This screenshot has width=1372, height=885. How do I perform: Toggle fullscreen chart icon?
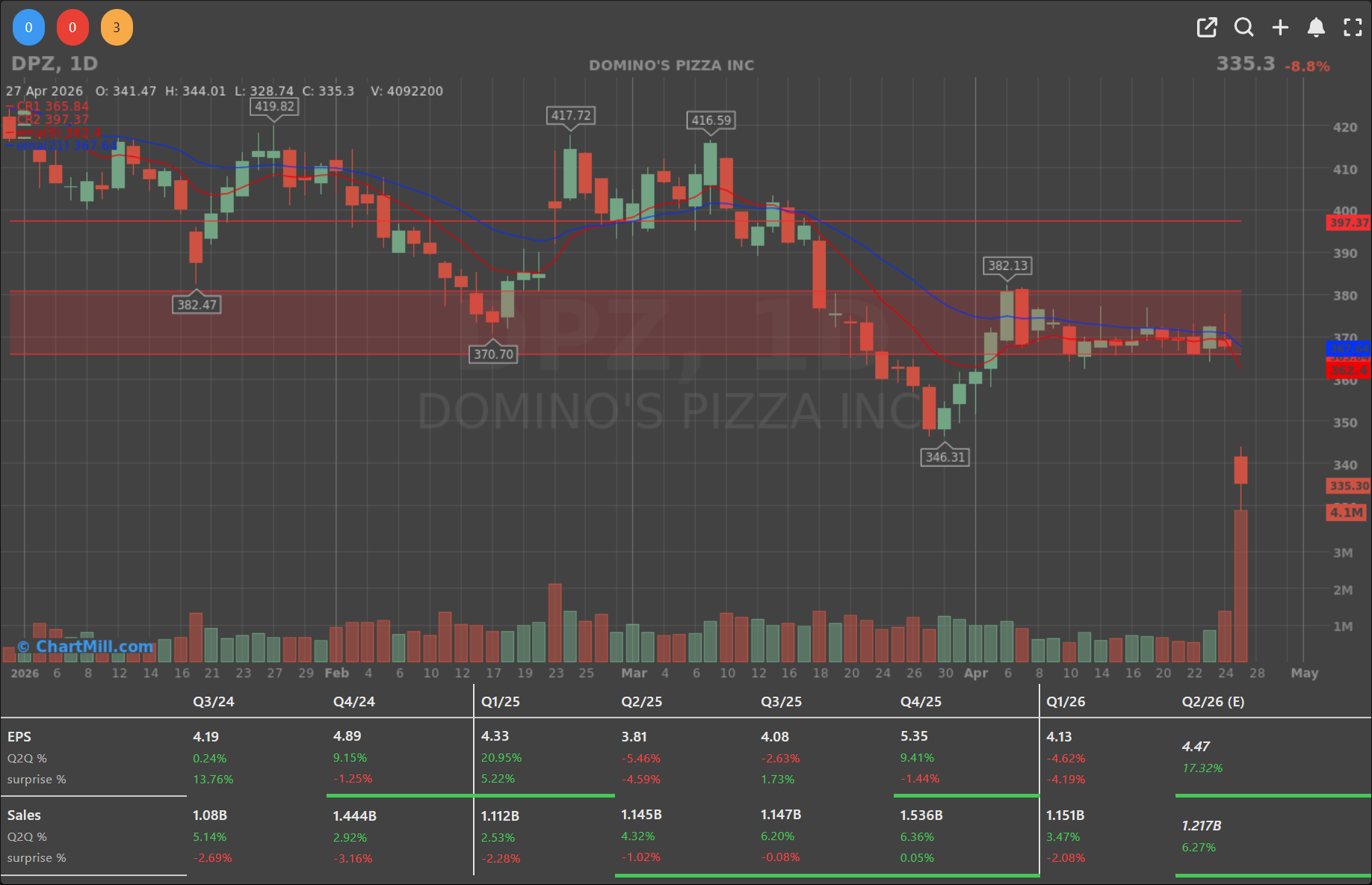[1353, 28]
